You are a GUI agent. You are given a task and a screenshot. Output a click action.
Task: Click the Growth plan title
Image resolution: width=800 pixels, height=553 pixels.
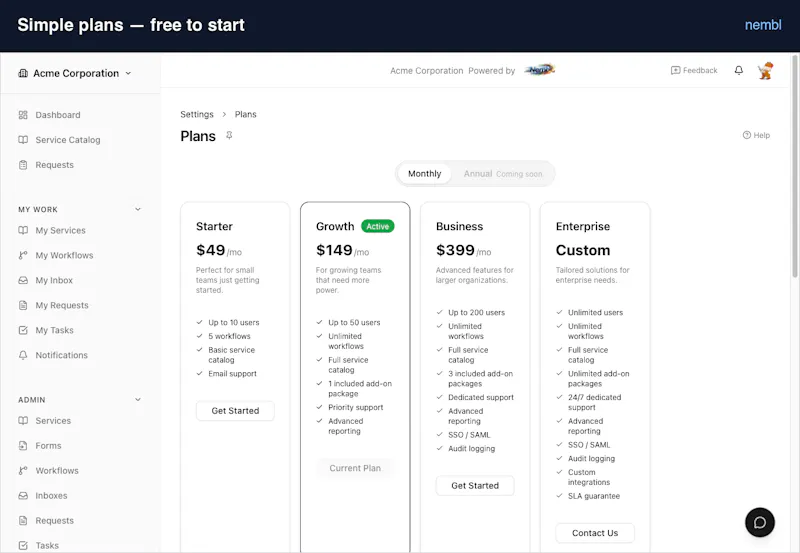[x=335, y=227]
